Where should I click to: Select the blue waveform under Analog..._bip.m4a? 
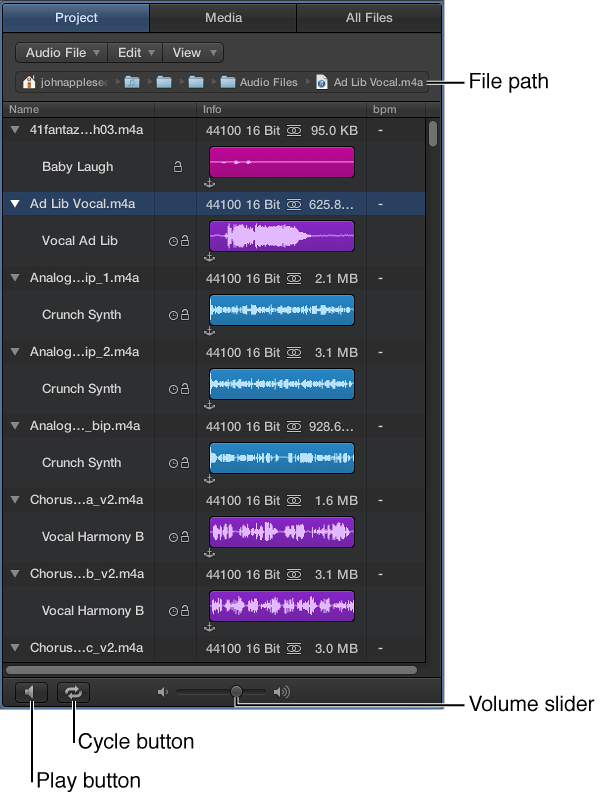pyautogui.click(x=282, y=458)
